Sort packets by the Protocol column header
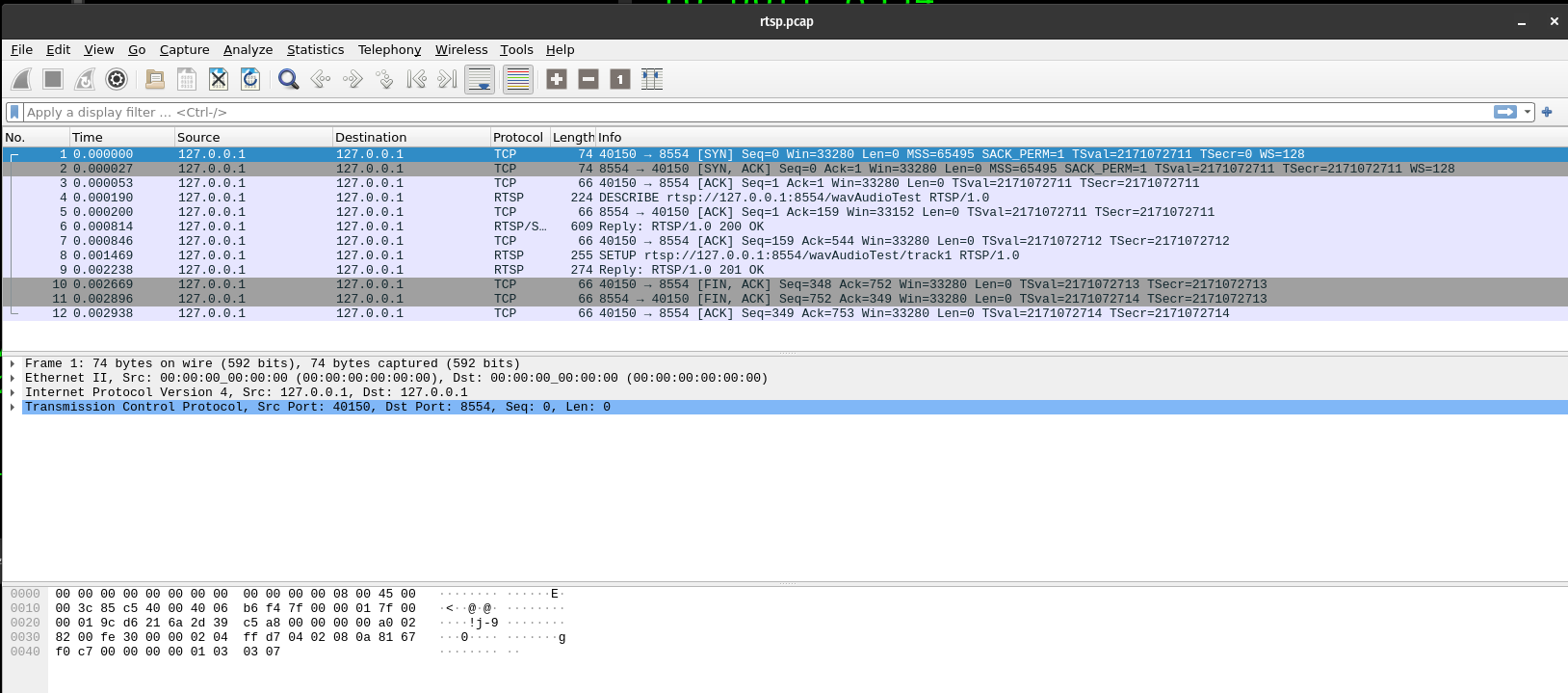This screenshot has width=1568, height=693. [x=518, y=138]
